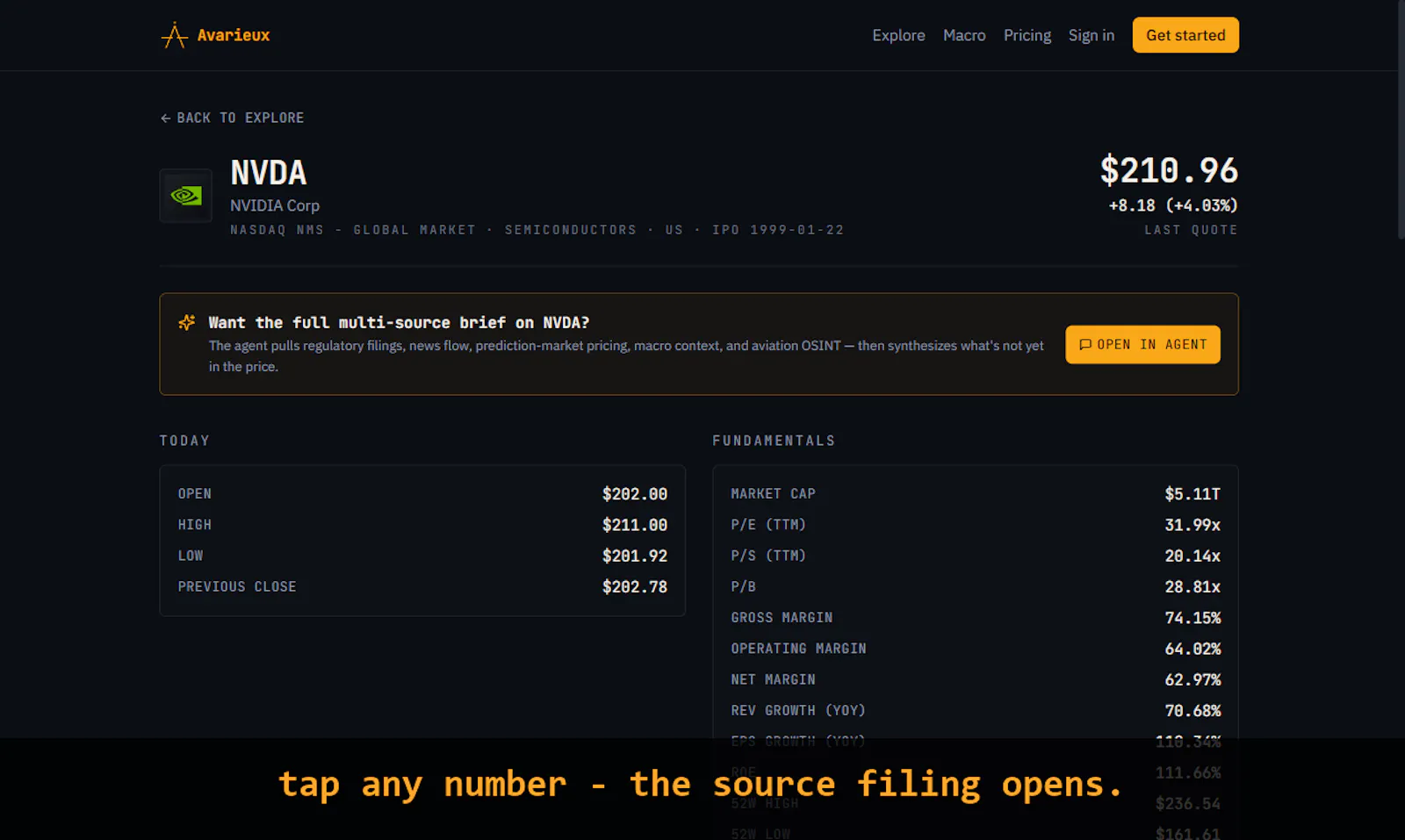Open the Macro page

pos(964,35)
